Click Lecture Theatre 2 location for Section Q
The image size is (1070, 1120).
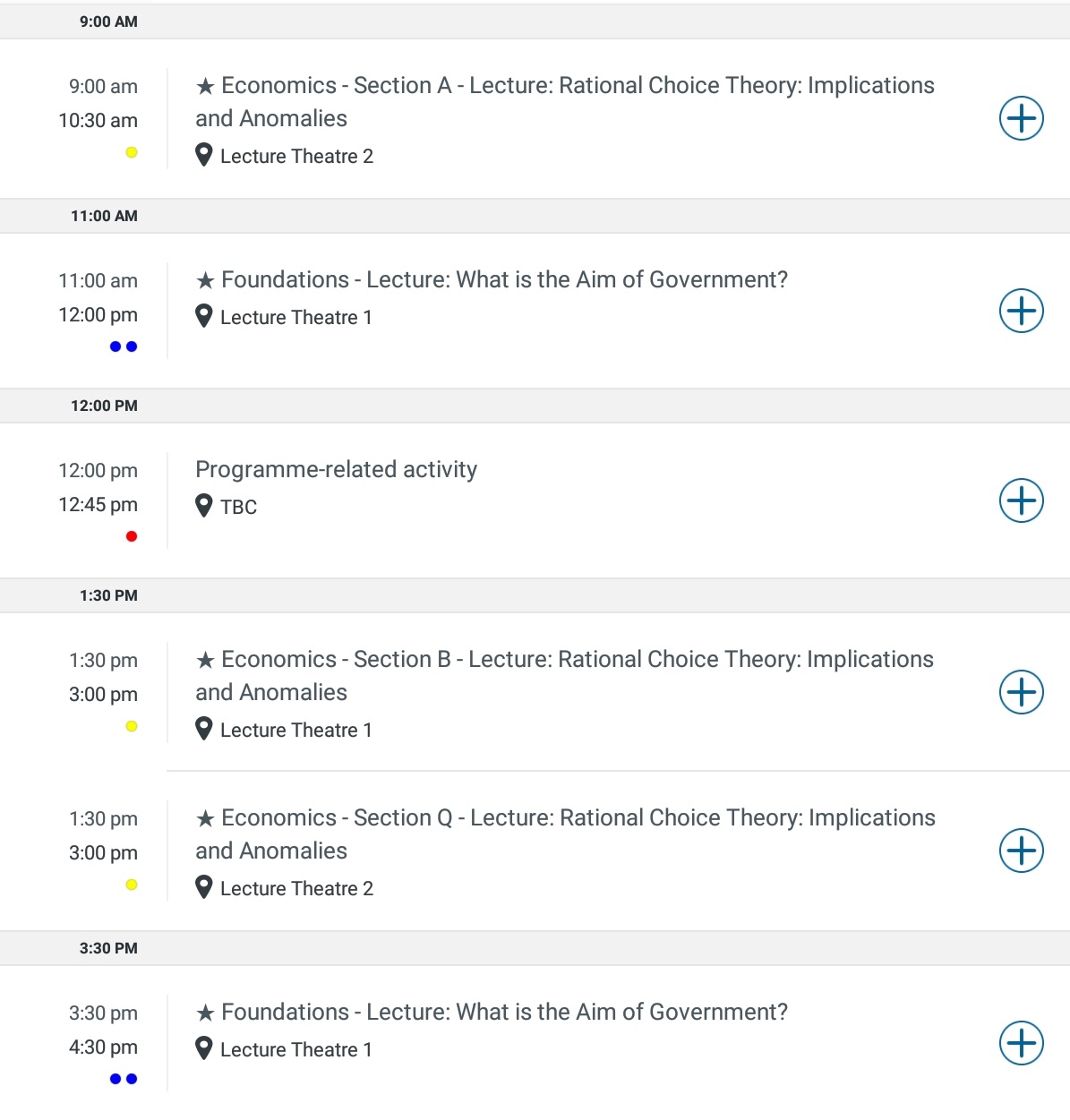(x=296, y=888)
